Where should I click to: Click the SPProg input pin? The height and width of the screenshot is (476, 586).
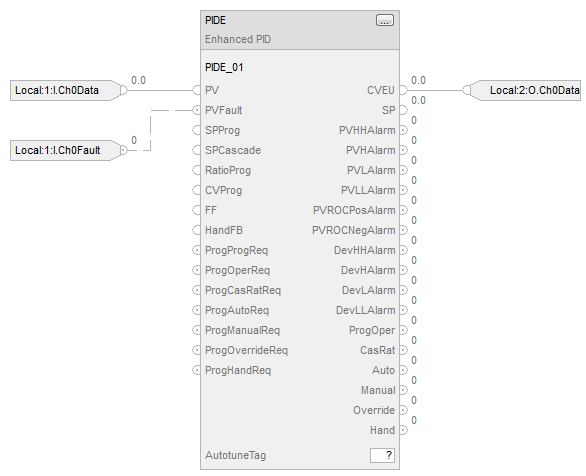click(197, 130)
